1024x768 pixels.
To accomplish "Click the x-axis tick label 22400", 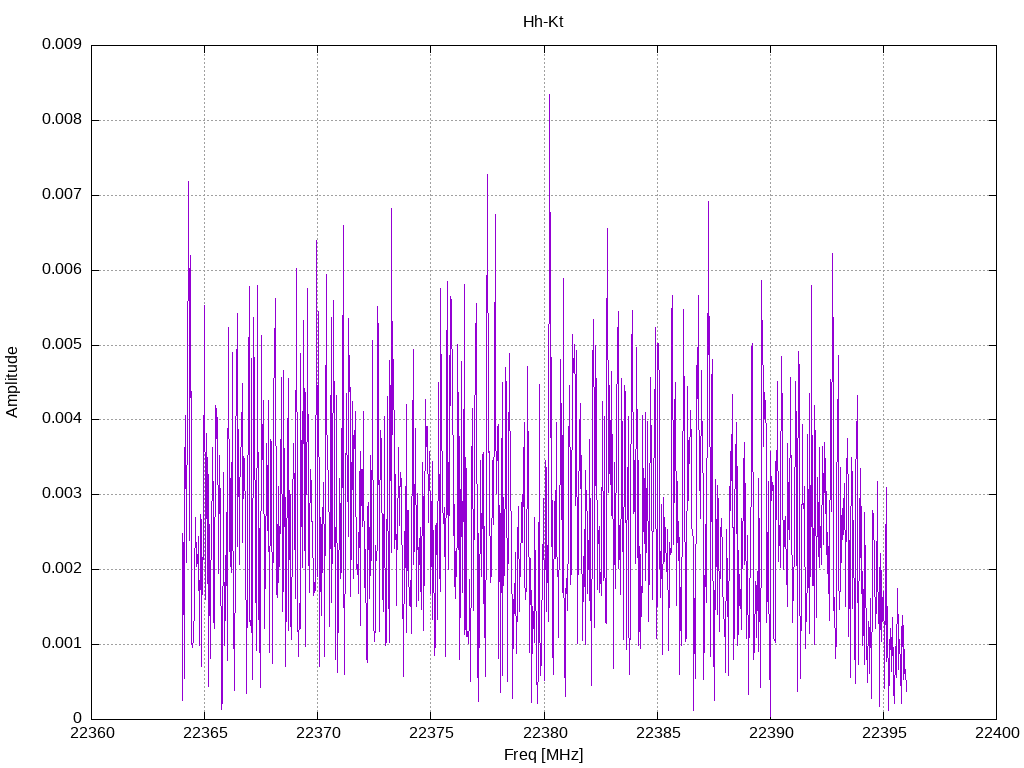I will point(997,733).
